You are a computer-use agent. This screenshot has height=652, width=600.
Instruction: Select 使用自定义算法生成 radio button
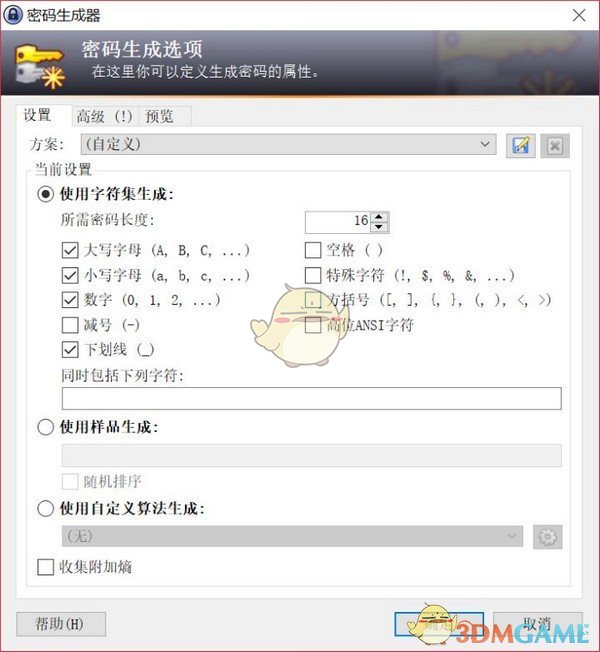click(x=46, y=508)
